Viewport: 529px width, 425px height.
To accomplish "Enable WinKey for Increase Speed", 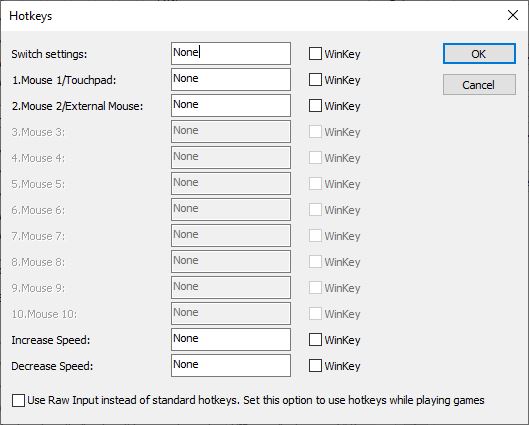I will pos(315,340).
